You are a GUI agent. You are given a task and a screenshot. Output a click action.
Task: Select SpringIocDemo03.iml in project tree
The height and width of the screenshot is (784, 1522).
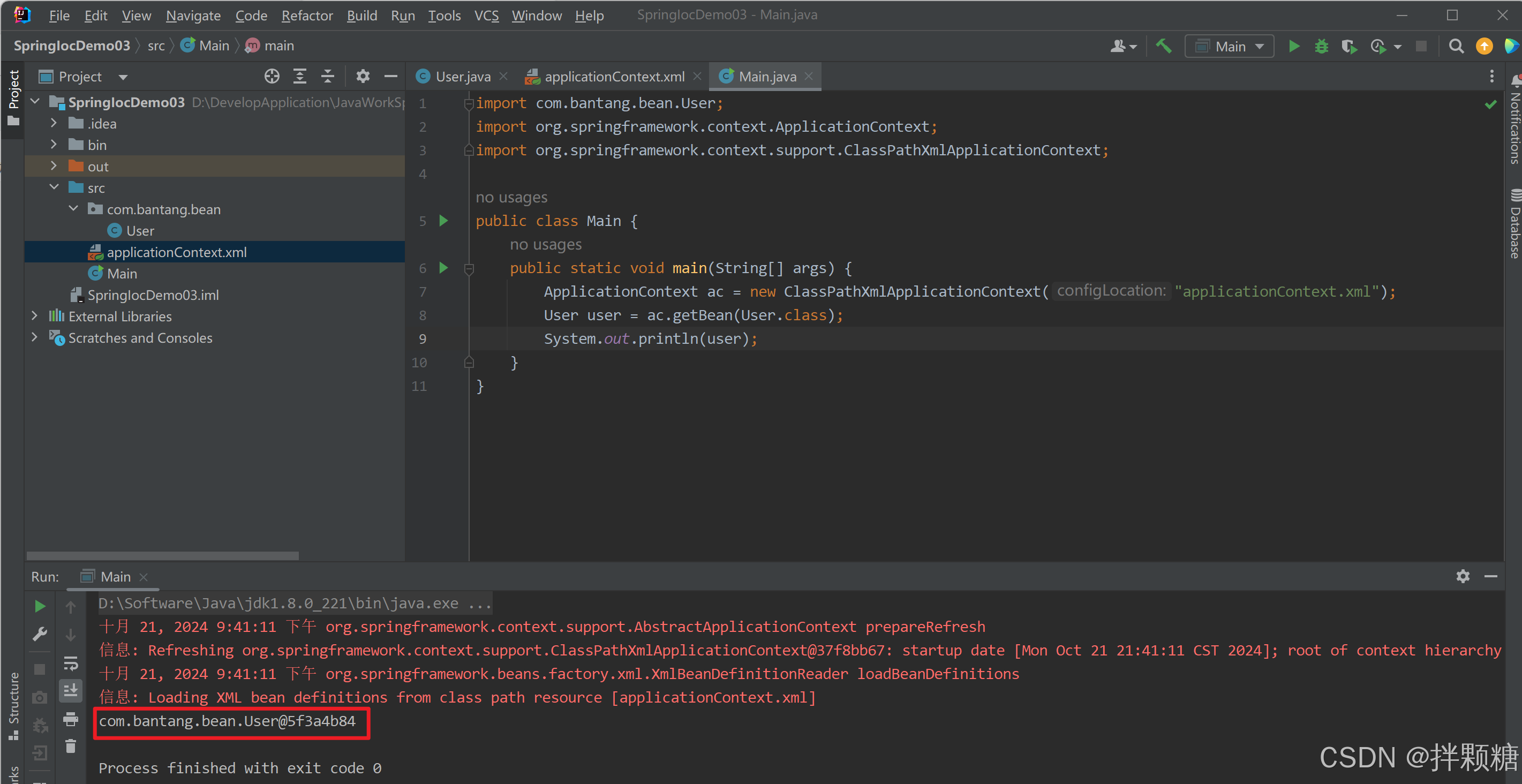(153, 295)
